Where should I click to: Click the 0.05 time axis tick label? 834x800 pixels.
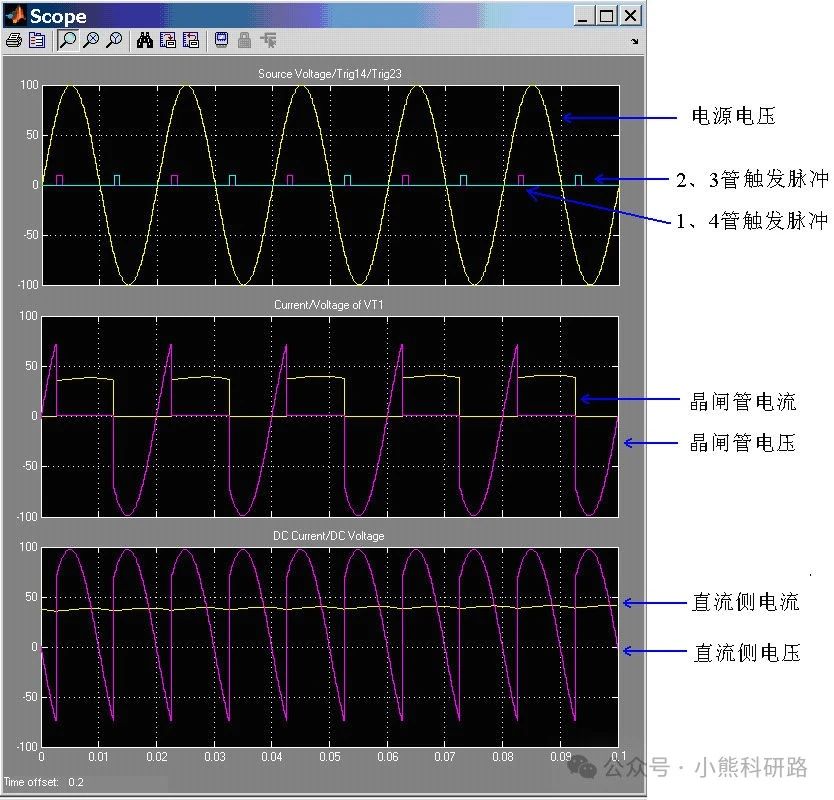[x=330, y=756]
